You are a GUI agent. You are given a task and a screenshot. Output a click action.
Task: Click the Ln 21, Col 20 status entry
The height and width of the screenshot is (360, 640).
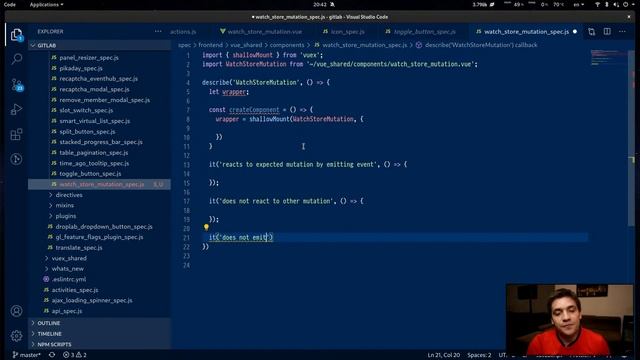444,355
